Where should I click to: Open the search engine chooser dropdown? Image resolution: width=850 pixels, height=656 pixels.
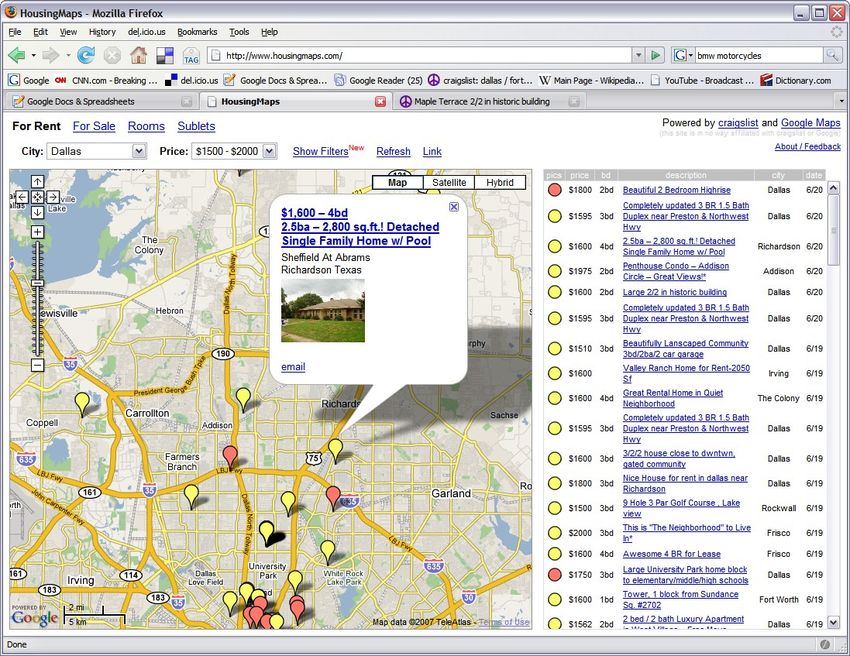pyautogui.click(x=683, y=55)
